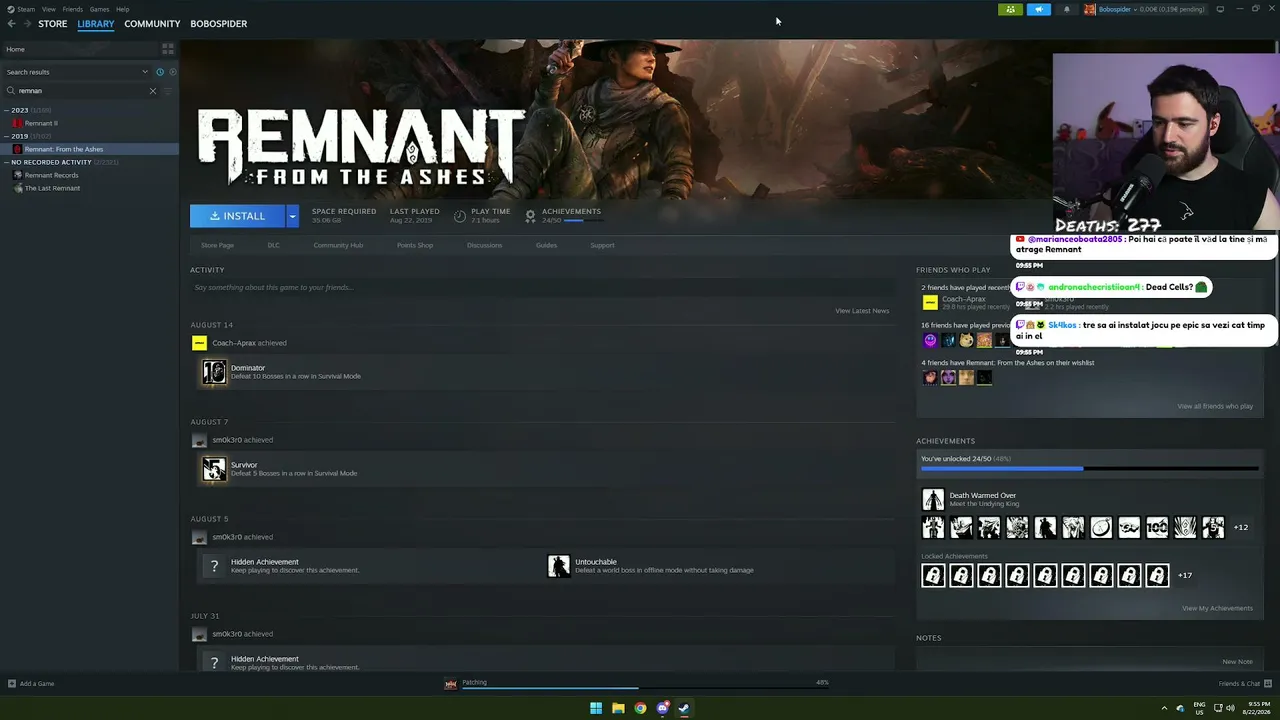Go to the COMMUNITY tab
The image size is (1280, 720).
click(152, 24)
